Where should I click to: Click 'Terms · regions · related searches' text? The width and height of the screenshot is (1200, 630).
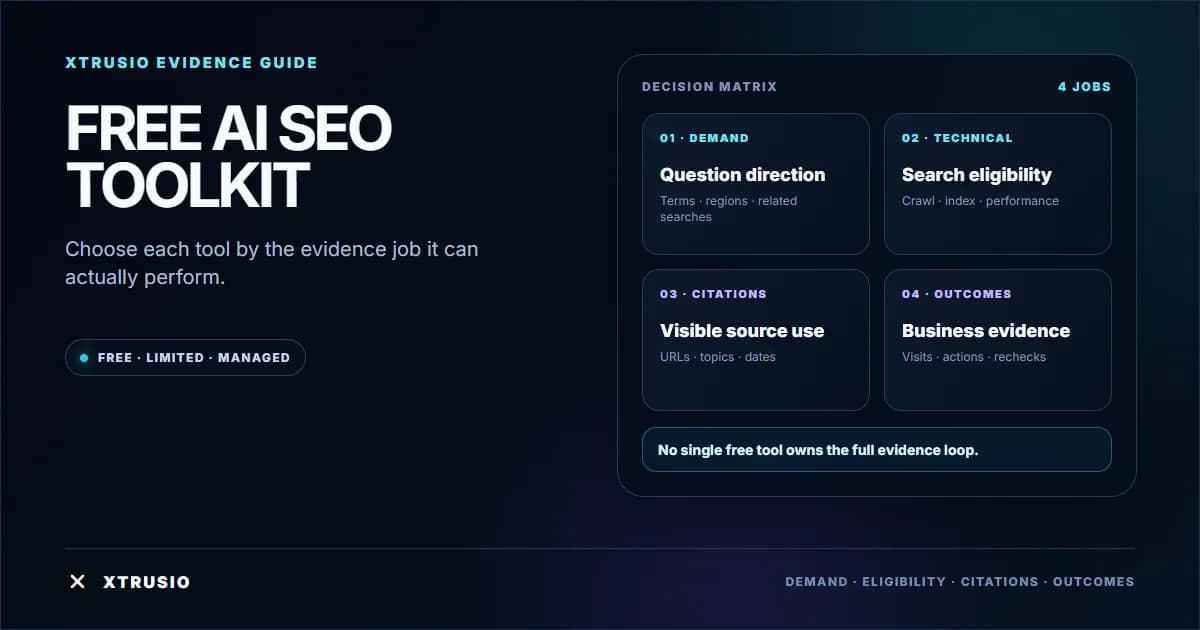click(x=729, y=209)
